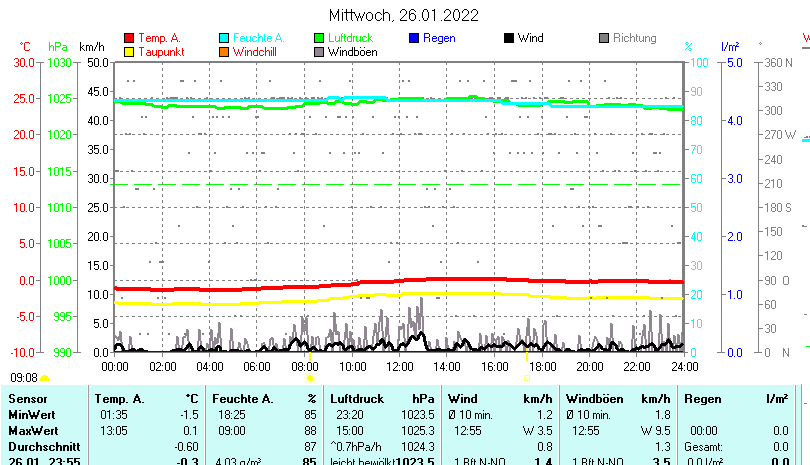Image resolution: width=810 pixels, height=465 pixels.
Task: Click the green Luftdruck legend square
Action: (319, 38)
